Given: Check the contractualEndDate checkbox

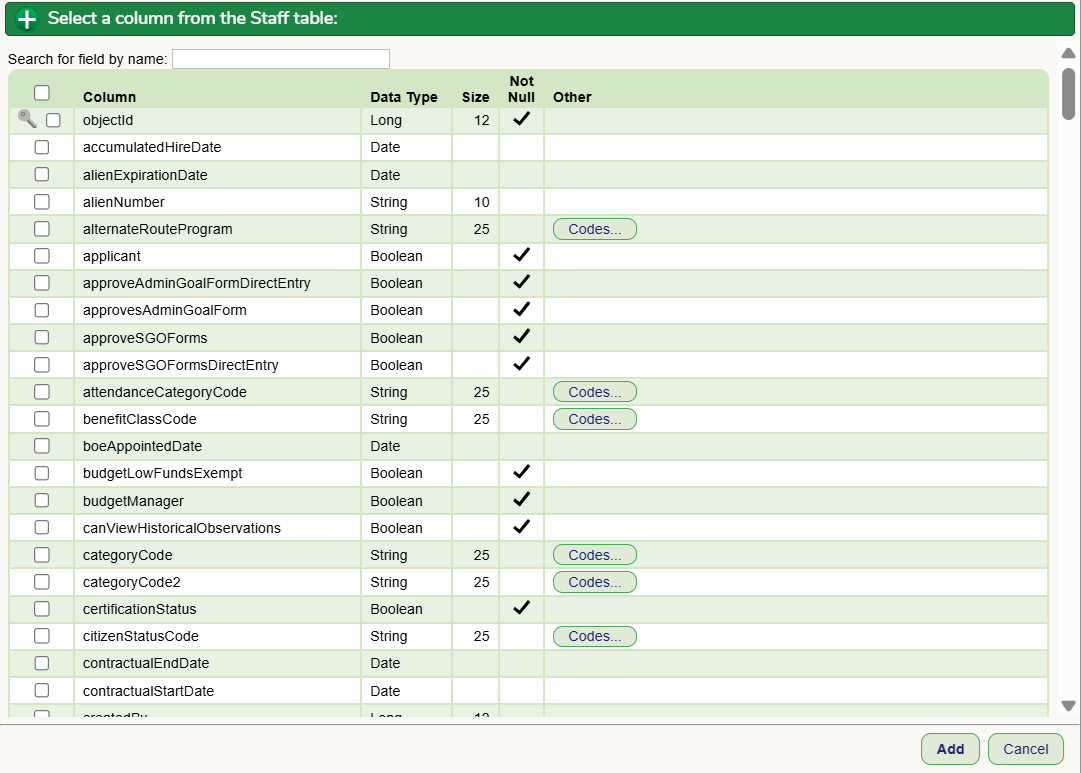Looking at the screenshot, I should [x=42, y=663].
